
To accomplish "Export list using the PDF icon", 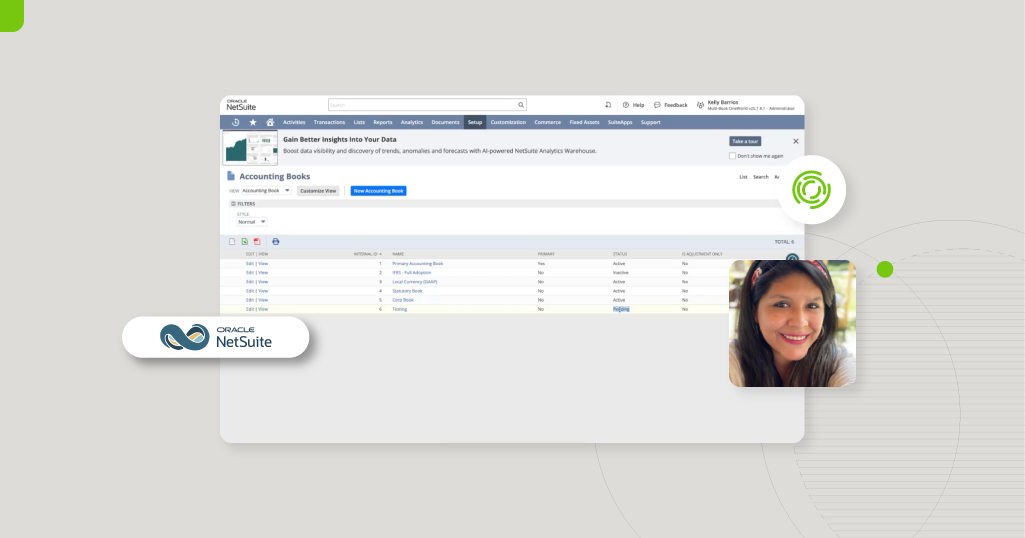I will click(257, 241).
